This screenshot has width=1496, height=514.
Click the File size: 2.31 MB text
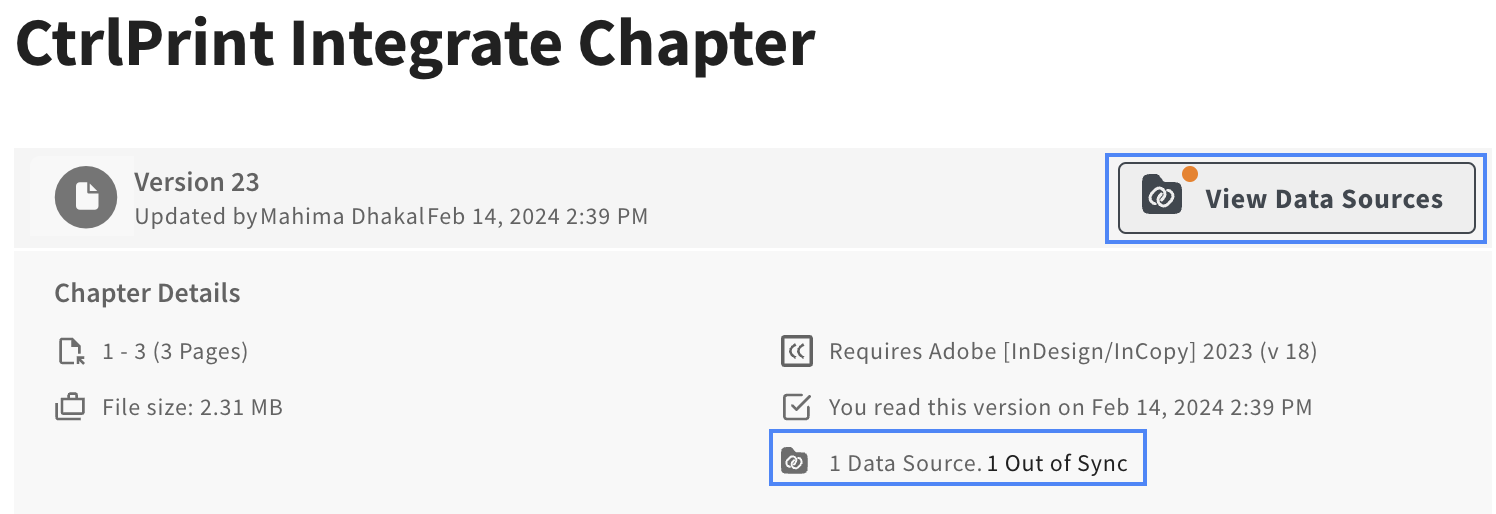point(192,407)
